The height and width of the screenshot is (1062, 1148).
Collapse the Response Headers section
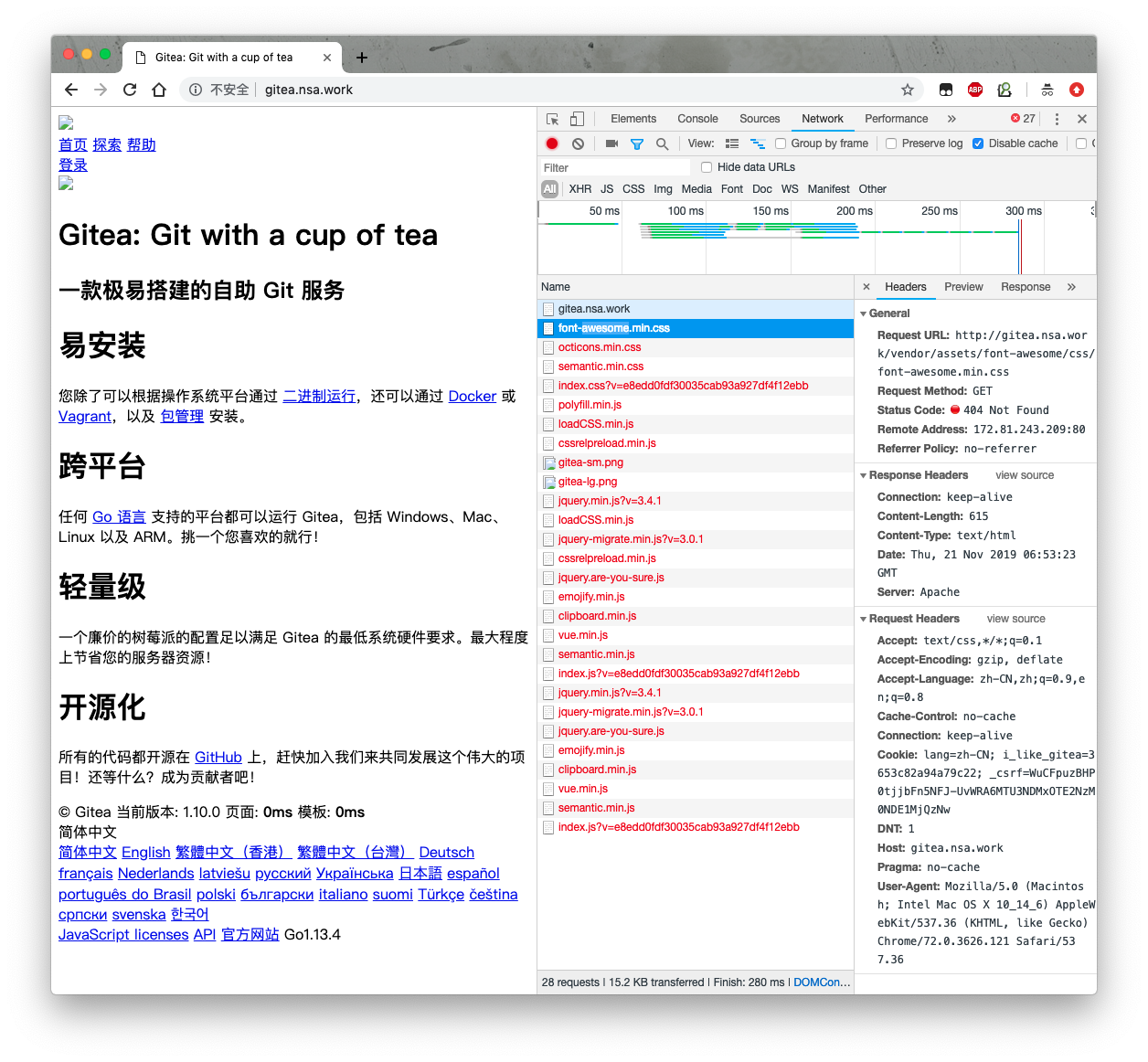tap(863, 475)
